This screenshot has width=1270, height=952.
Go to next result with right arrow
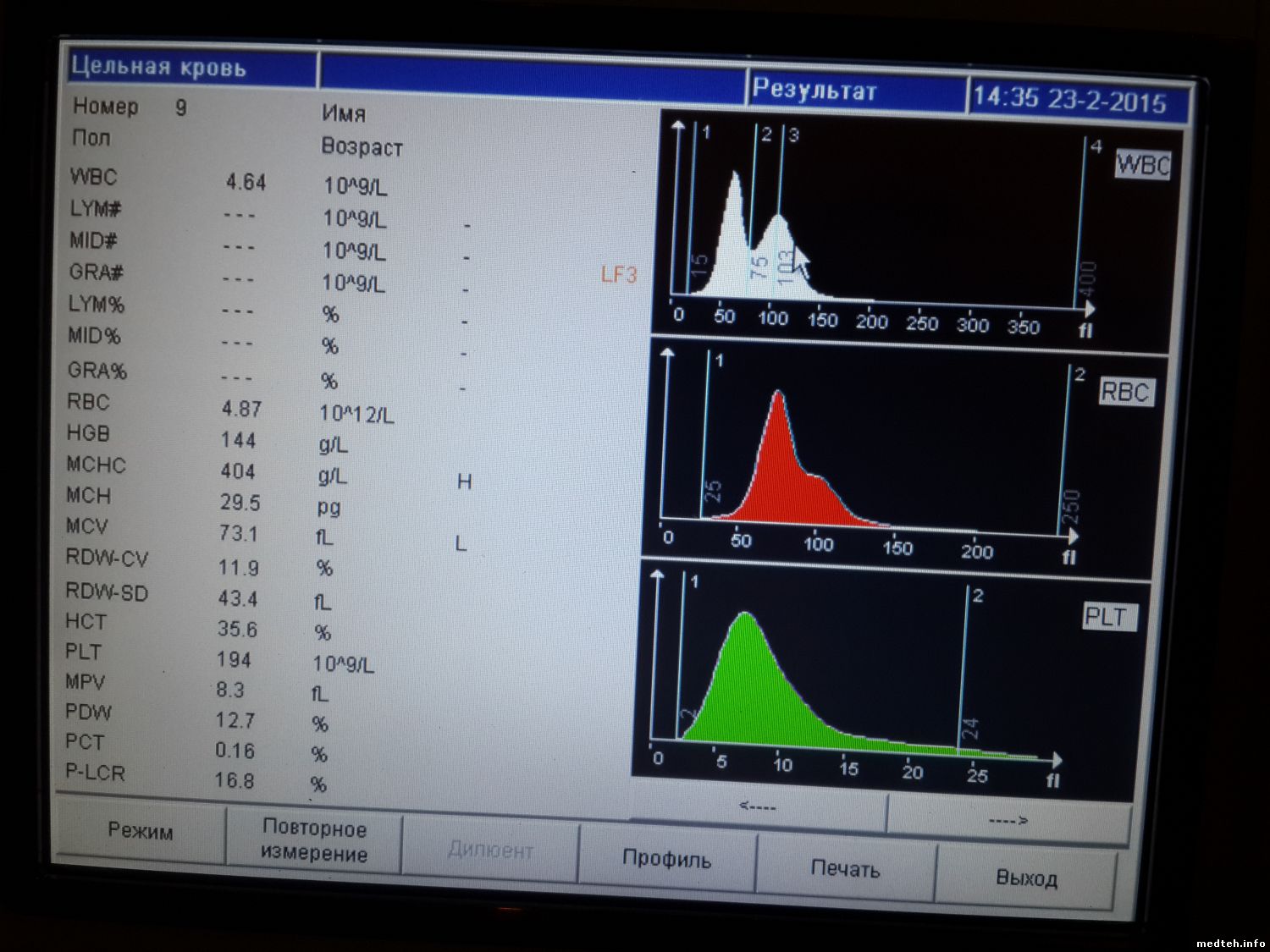(1008, 819)
